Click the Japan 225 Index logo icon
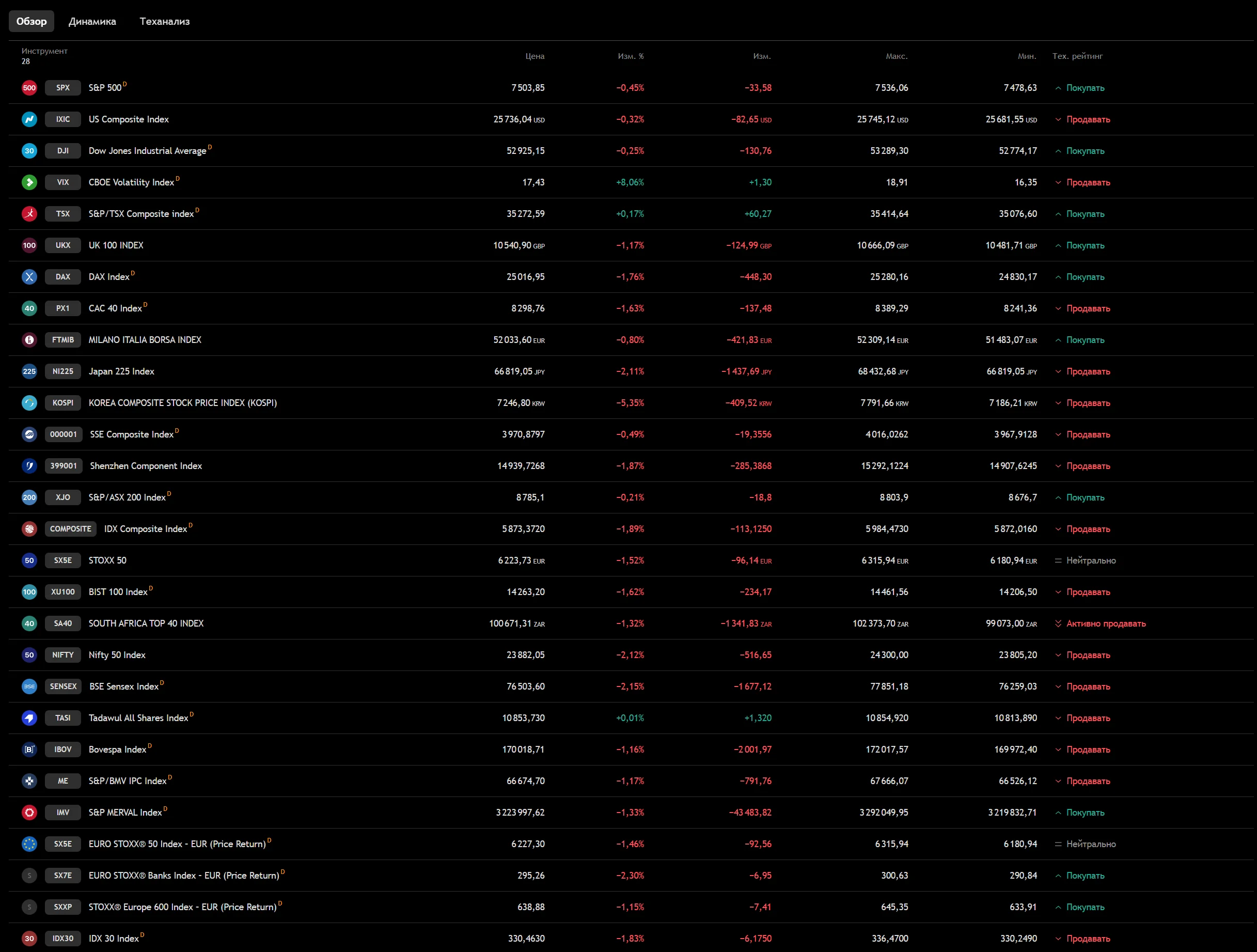The height and width of the screenshot is (952, 1257). coord(29,372)
